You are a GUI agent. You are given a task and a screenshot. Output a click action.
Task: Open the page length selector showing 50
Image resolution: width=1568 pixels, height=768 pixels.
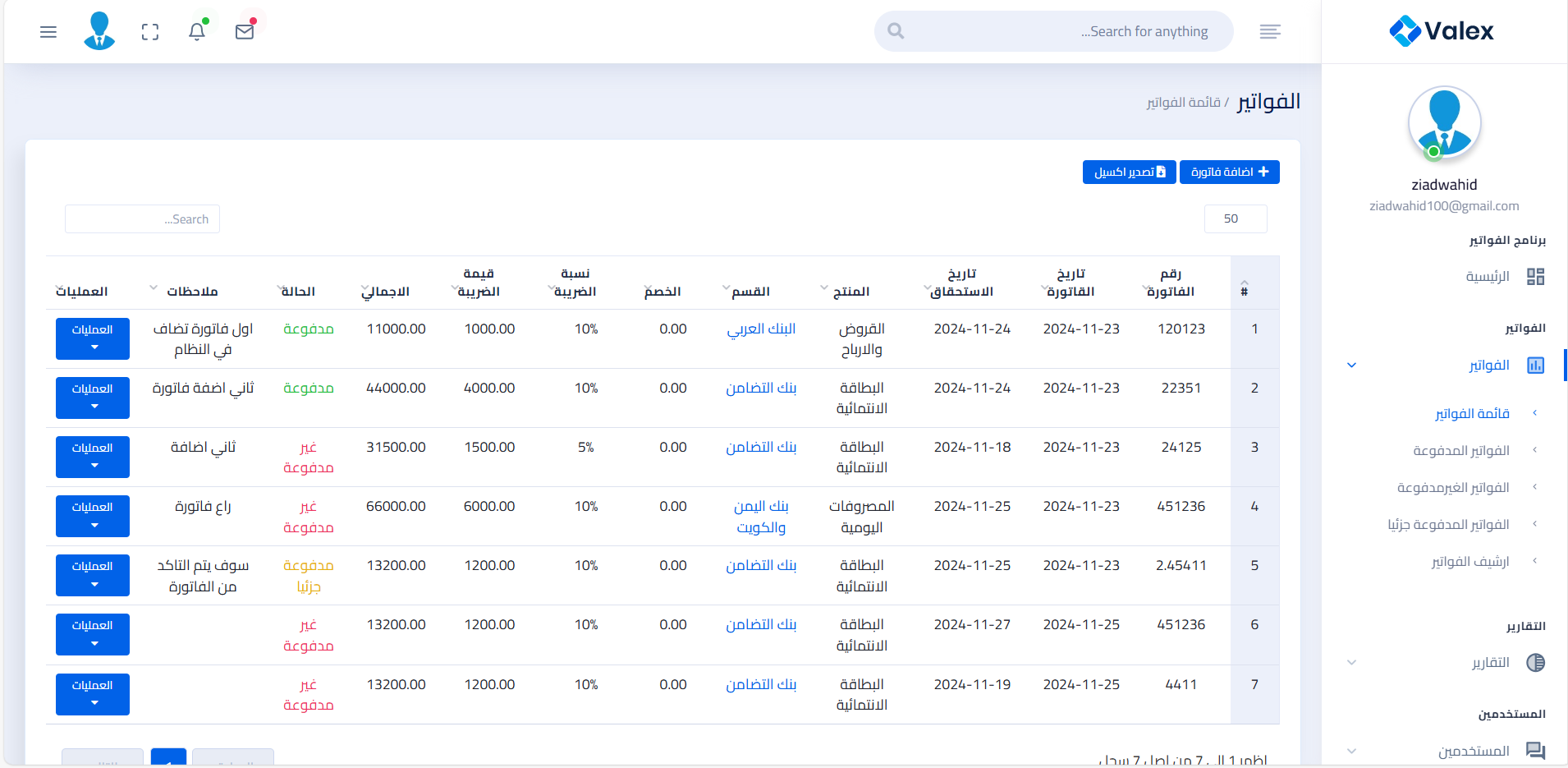[x=1236, y=219]
